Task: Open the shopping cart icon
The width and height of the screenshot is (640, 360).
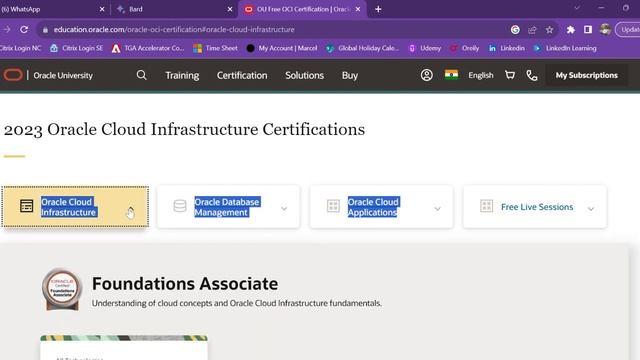Action: (x=510, y=75)
